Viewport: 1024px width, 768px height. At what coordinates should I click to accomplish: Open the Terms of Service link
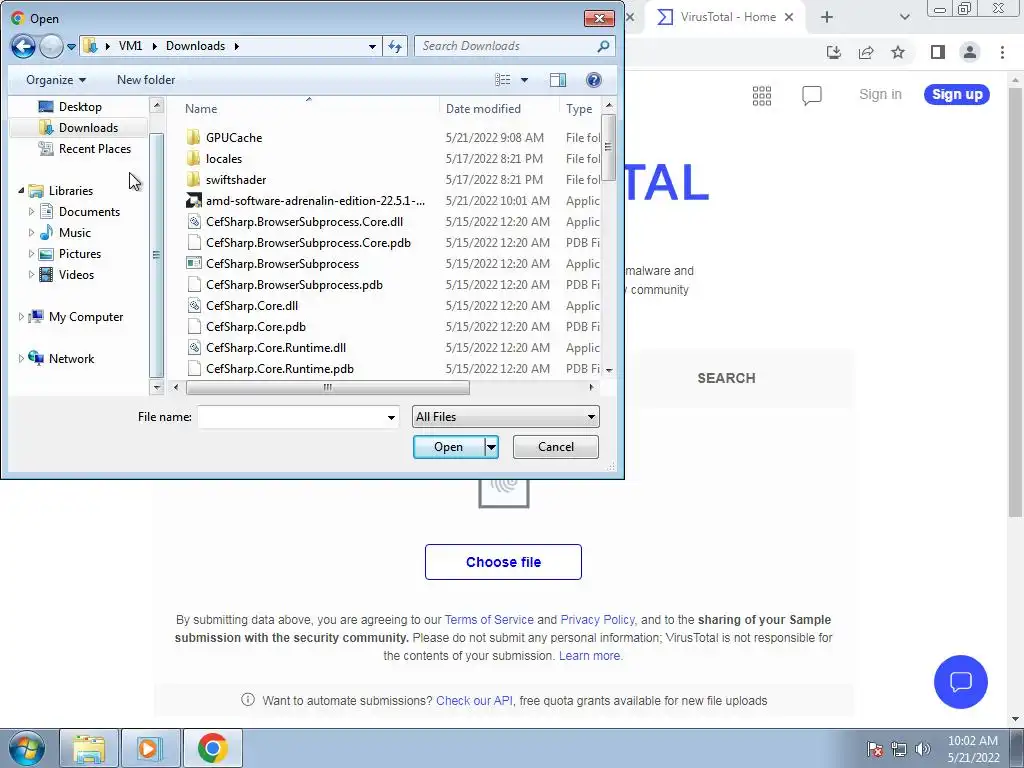[489, 620]
